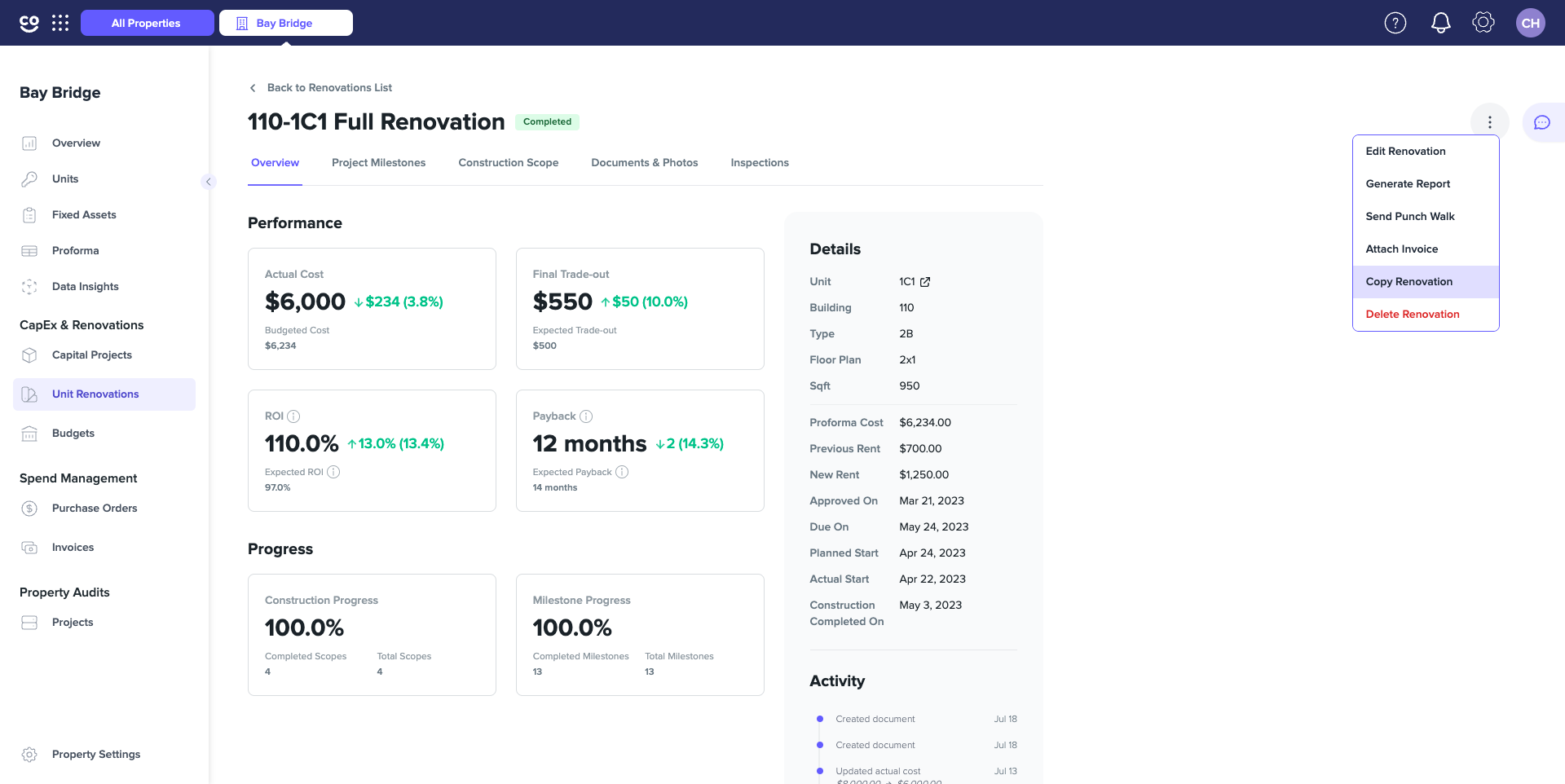Screen dimensions: 1565x784
Task: Click the $6,000 actual cost value
Action: [x=305, y=302]
